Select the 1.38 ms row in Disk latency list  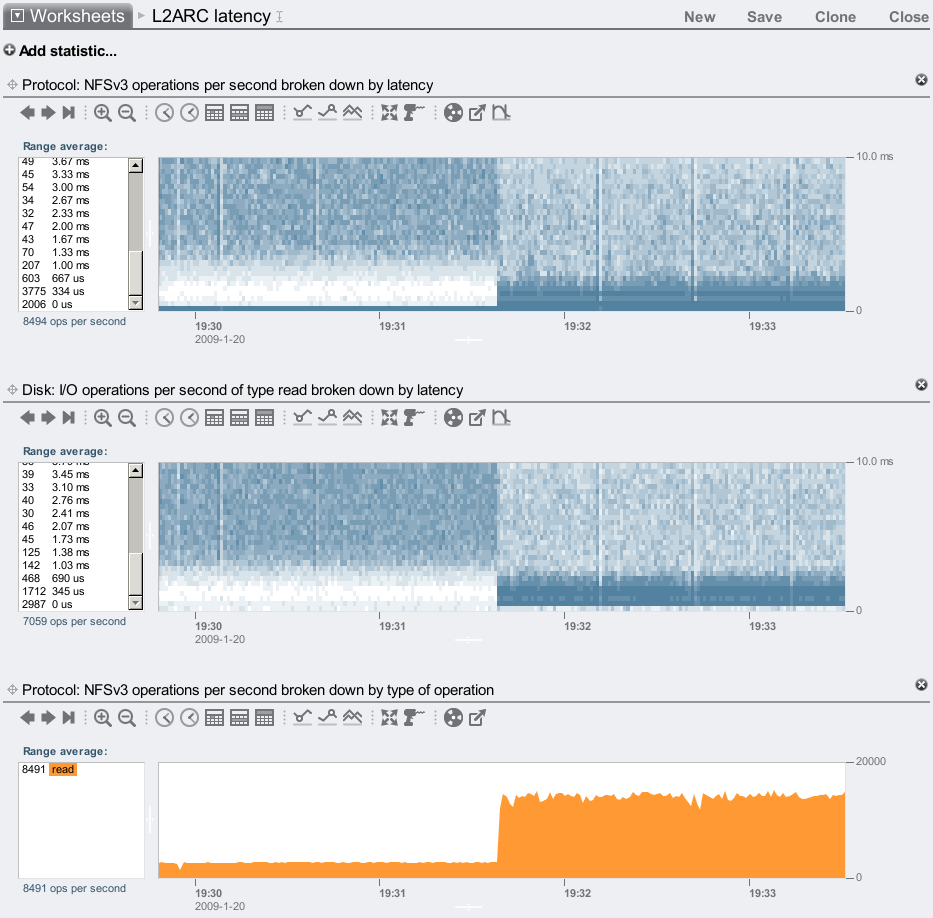pos(74,552)
